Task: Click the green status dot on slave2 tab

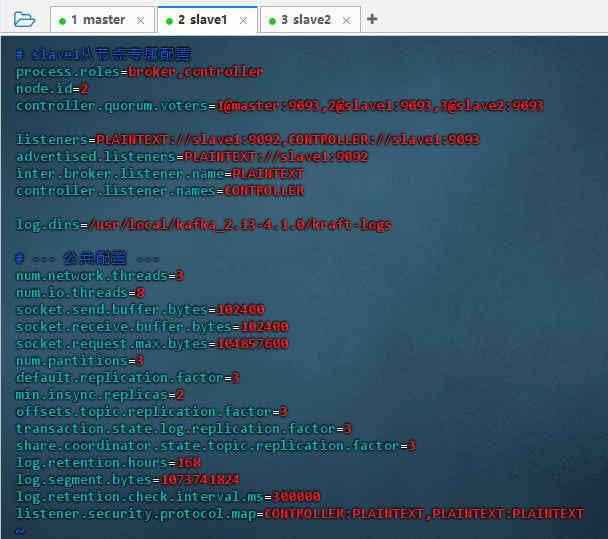Action: 272,21
